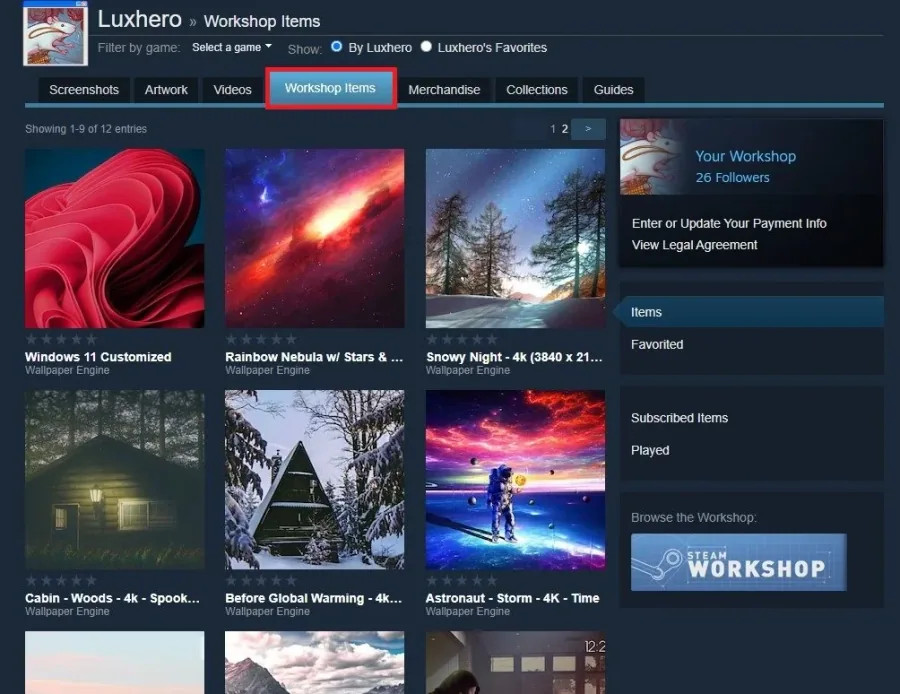This screenshot has height=694, width=900.
Task: Switch to the Artwork tab
Action: [x=166, y=90]
